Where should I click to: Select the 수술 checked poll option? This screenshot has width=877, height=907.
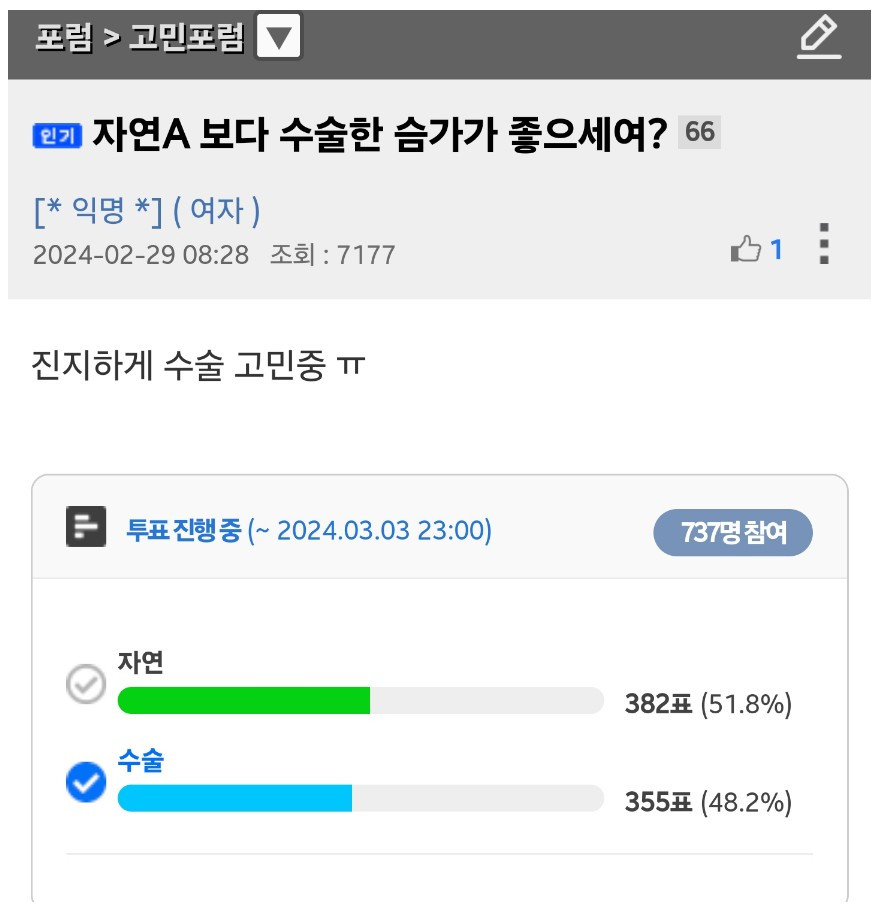(x=86, y=782)
